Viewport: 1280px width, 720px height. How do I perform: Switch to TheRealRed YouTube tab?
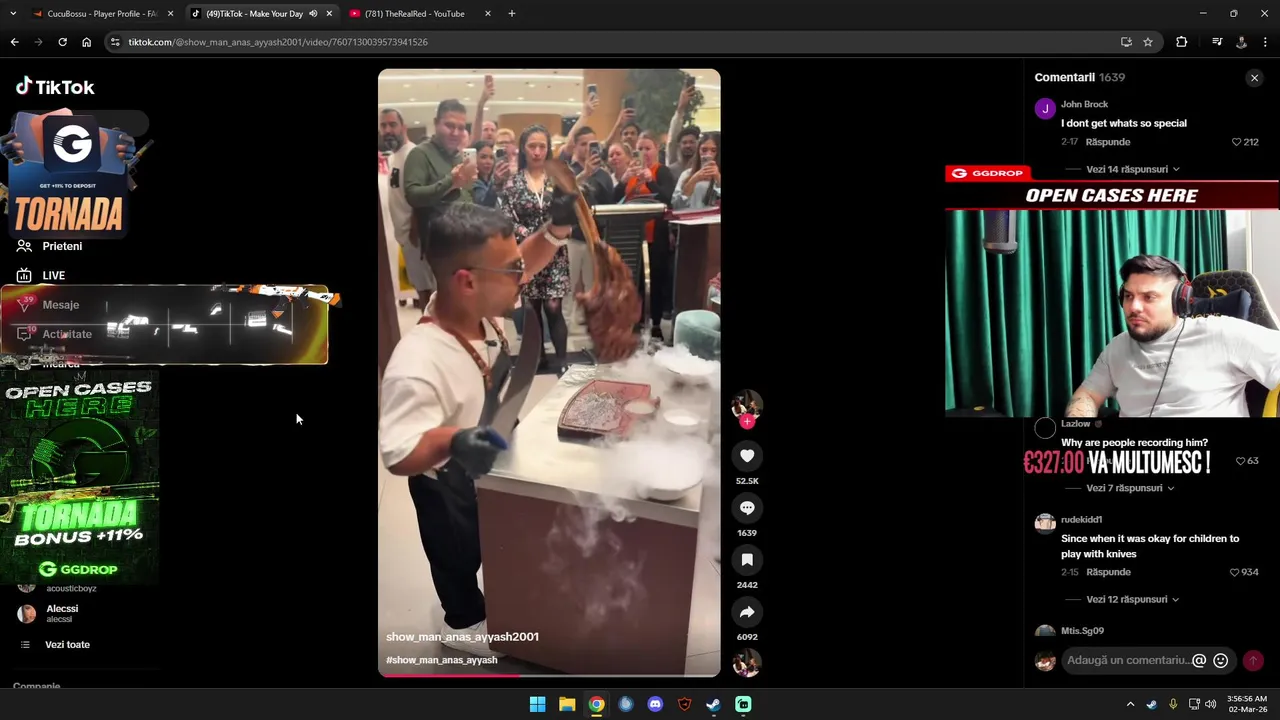pyautogui.click(x=414, y=14)
